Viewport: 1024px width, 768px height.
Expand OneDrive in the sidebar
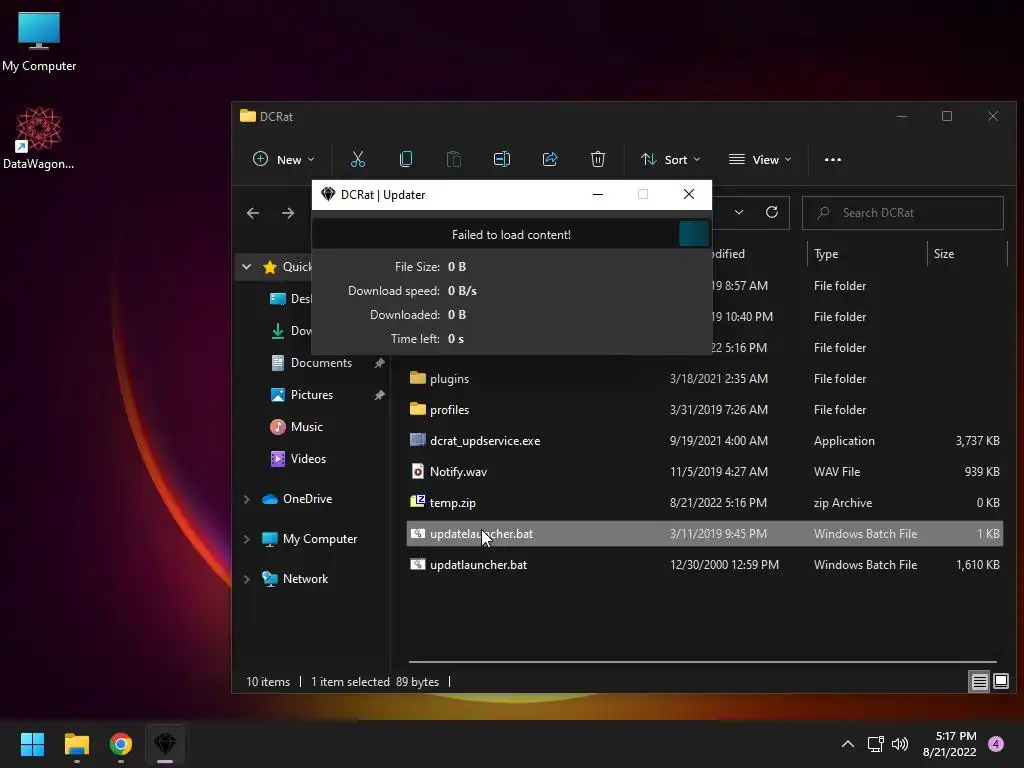pyautogui.click(x=246, y=499)
